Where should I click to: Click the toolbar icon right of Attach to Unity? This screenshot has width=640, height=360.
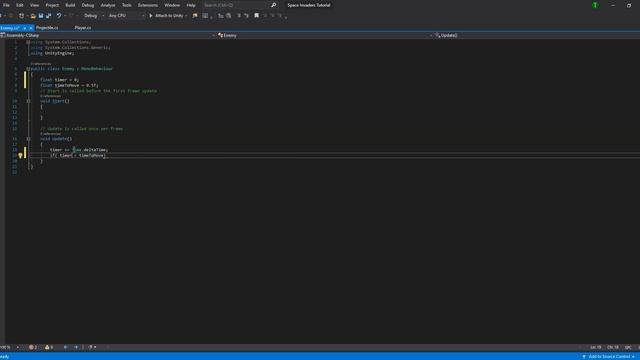click(x=195, y=16)
